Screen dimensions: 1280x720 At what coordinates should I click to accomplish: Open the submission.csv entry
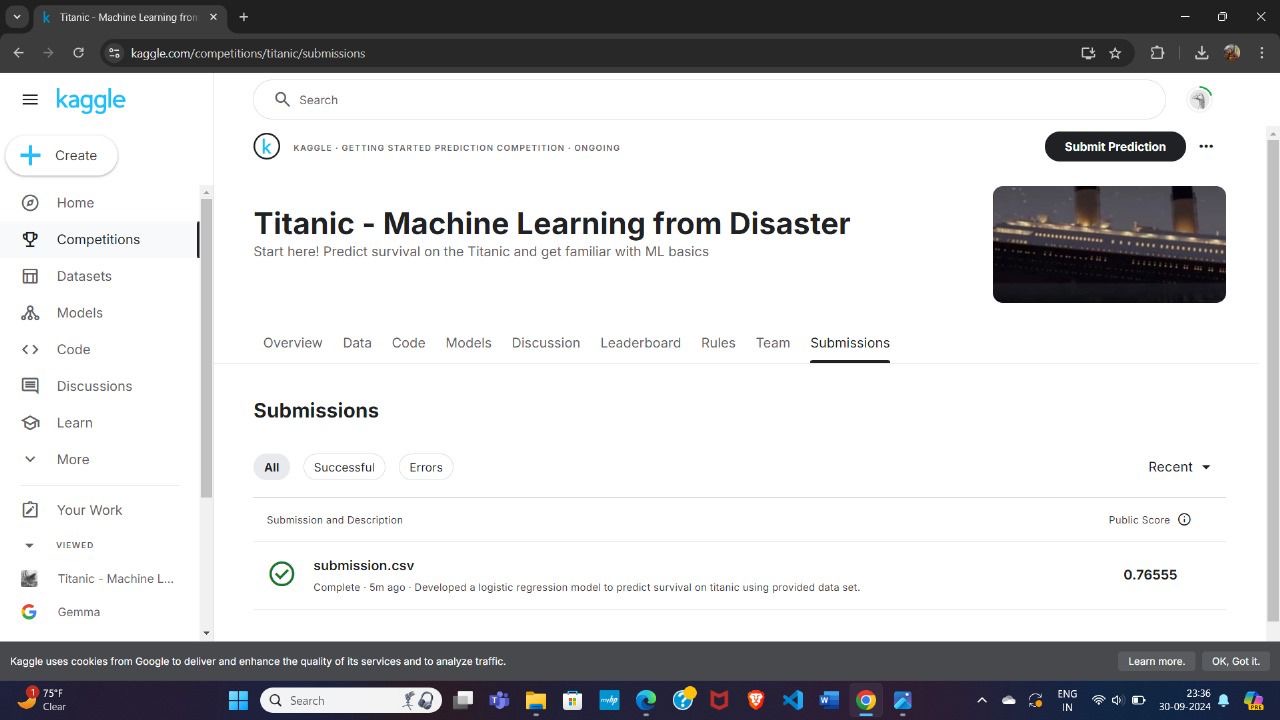click(x=363, y=565)
